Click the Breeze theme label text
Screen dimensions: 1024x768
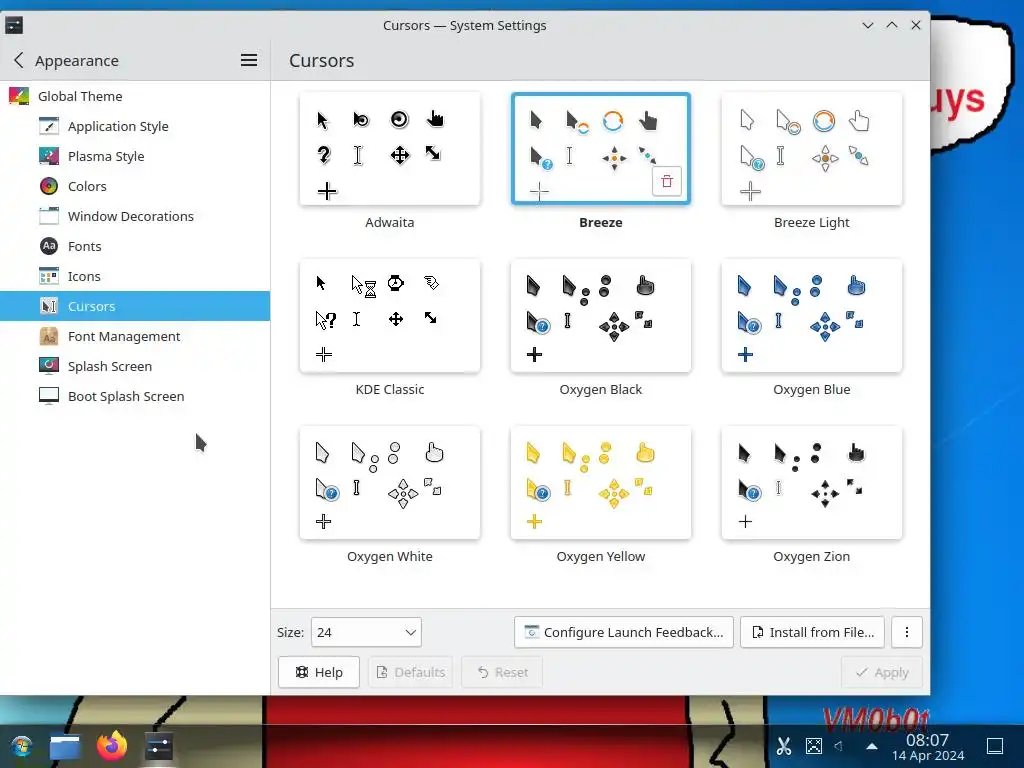click(x=601, y=222)
